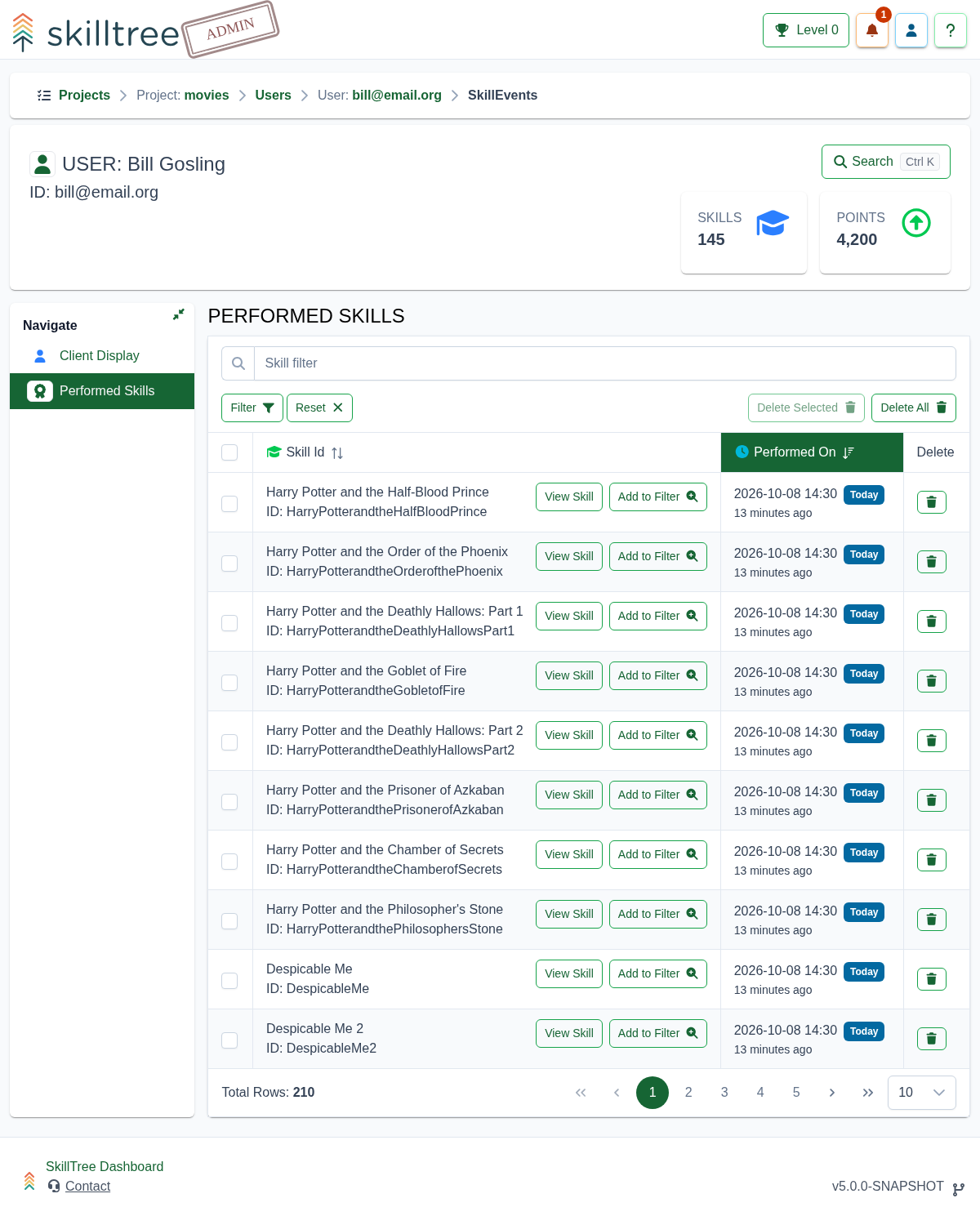Collapse the Navigate panel via arrows icon

point(178,314)
